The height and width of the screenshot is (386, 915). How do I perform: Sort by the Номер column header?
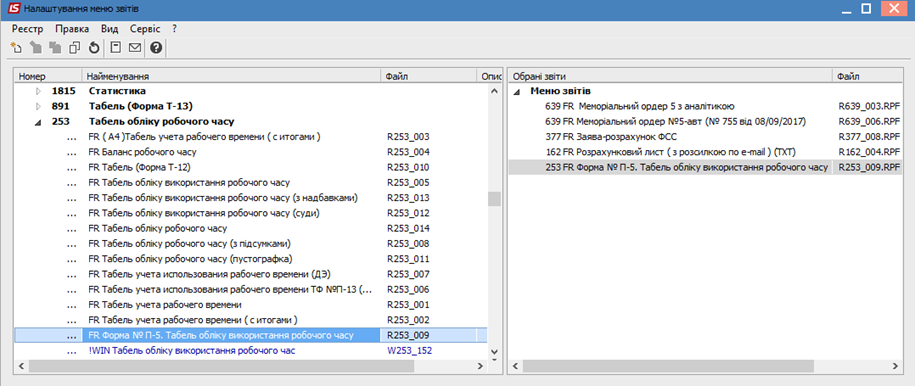coord(48,76)
